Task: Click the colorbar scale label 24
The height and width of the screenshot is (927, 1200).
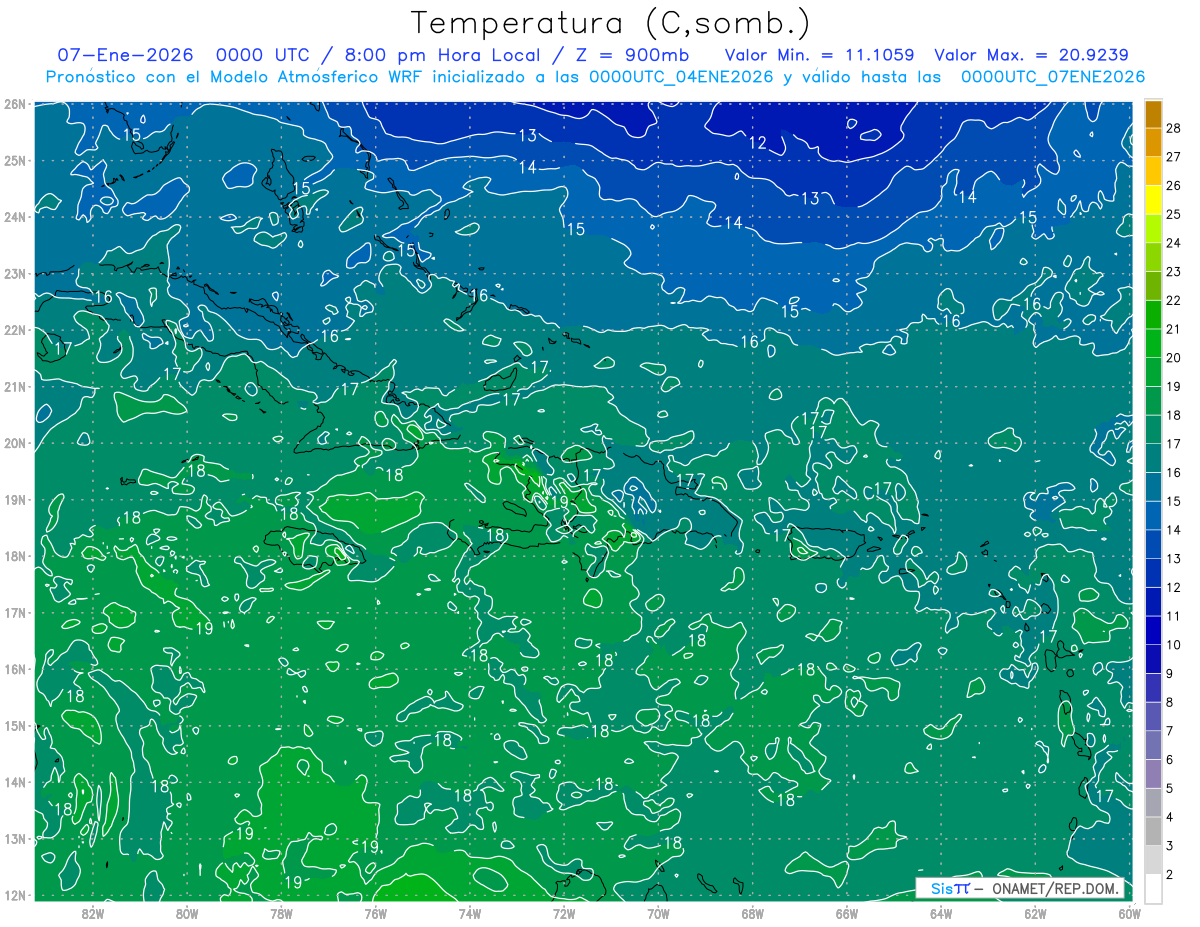Action: point(1173,243)
